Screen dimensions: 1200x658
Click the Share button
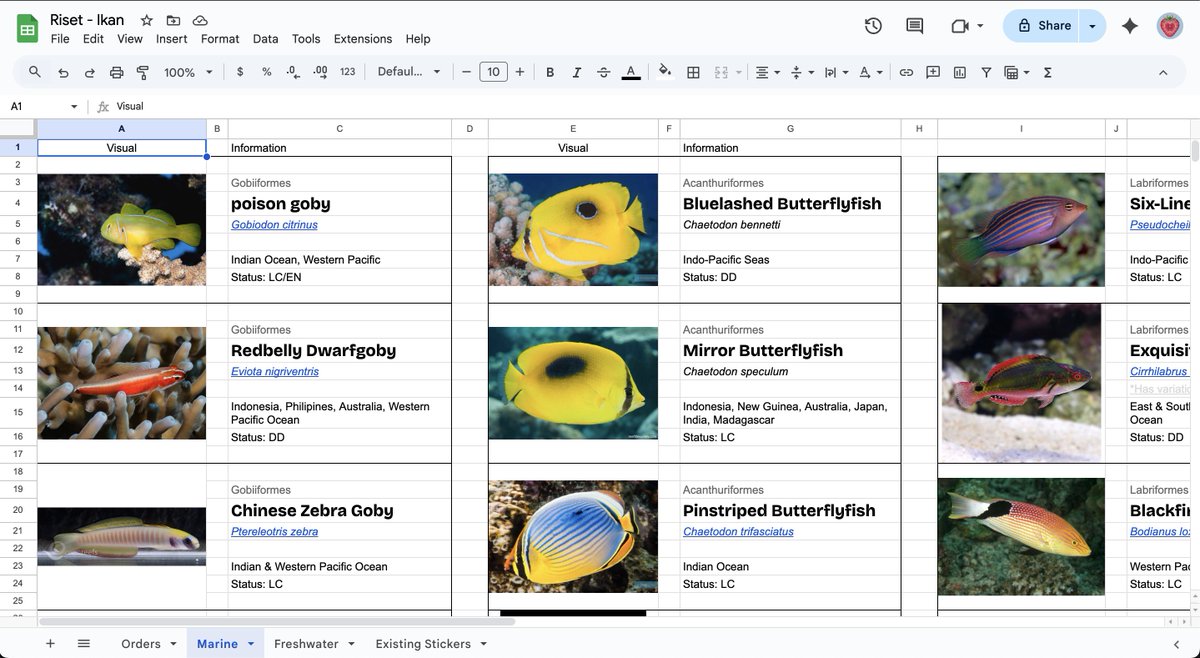(1043, 26)
